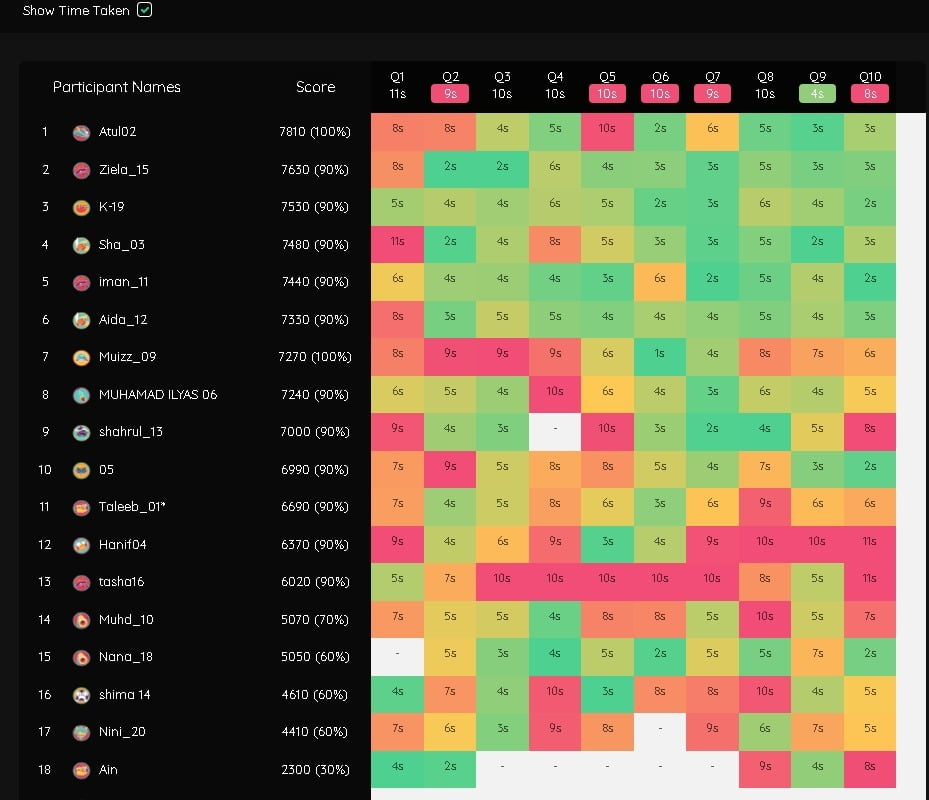Click Ziela_15's avatar icon
The image size is (929, 800).
(82, 170)
